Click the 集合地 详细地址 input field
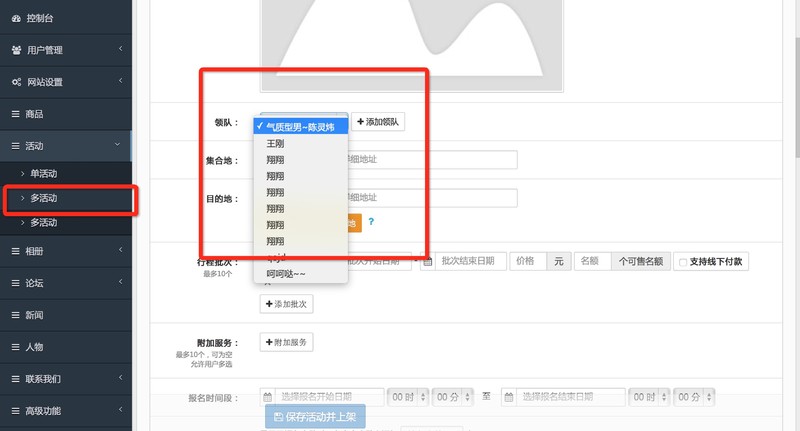This screenshot has width=800, height=431. point(433,160)
